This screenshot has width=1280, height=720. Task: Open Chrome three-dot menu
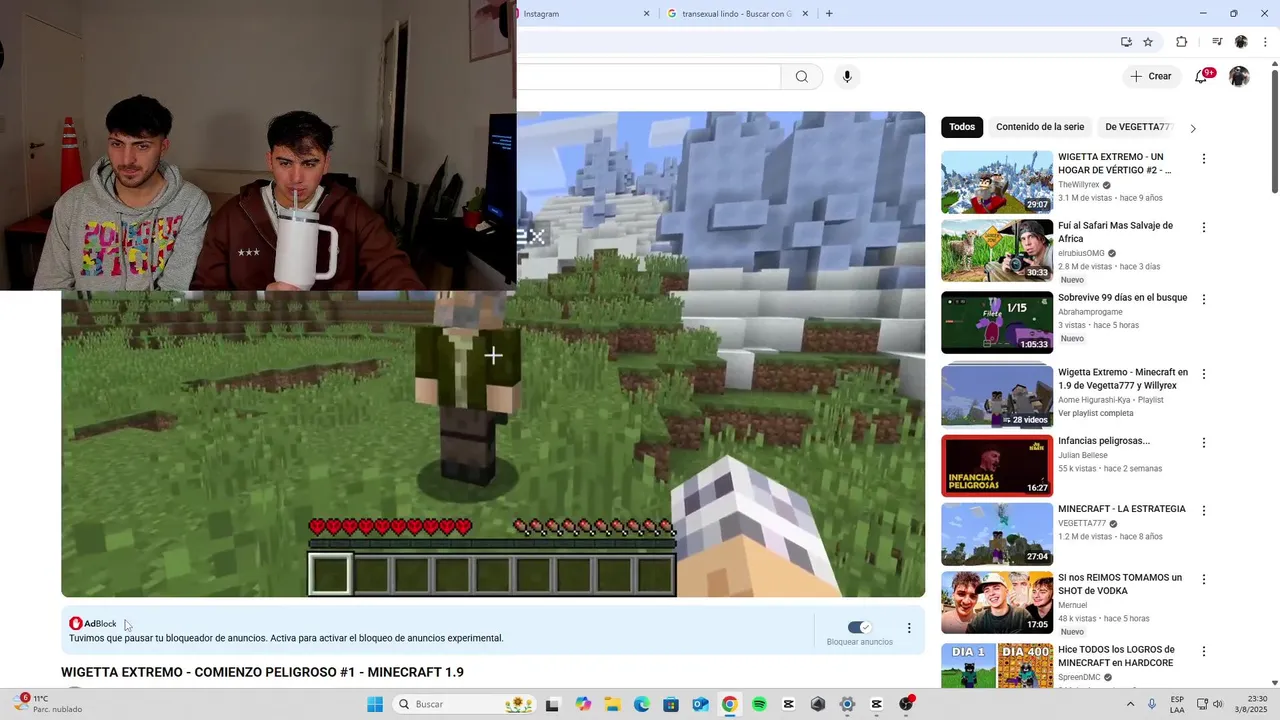pyautogui.click(x=1265, y=42)
